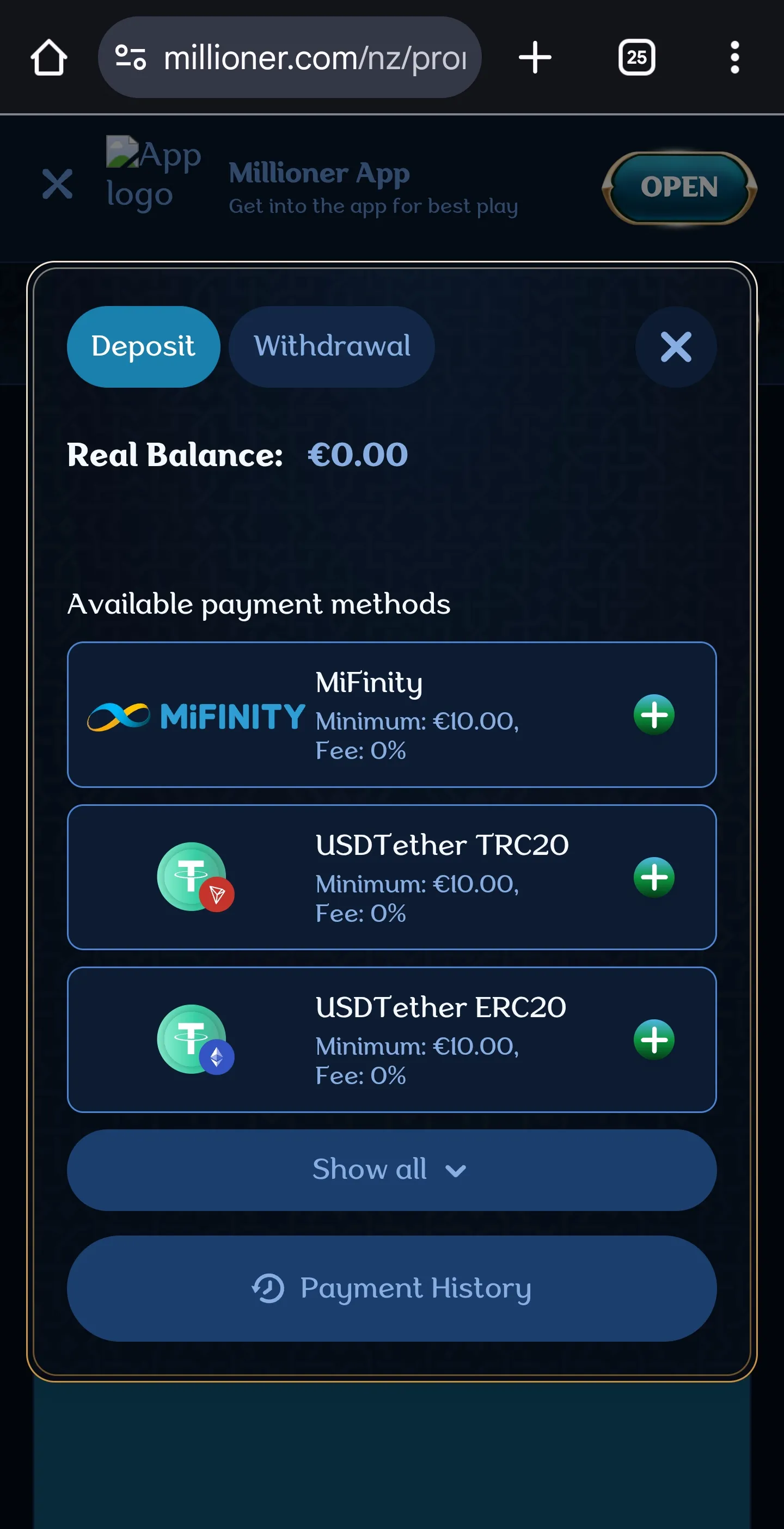This screenshot has height=1529, width=784.
Task: Close the deposit dialog
Action: click(x=676, y=347)
